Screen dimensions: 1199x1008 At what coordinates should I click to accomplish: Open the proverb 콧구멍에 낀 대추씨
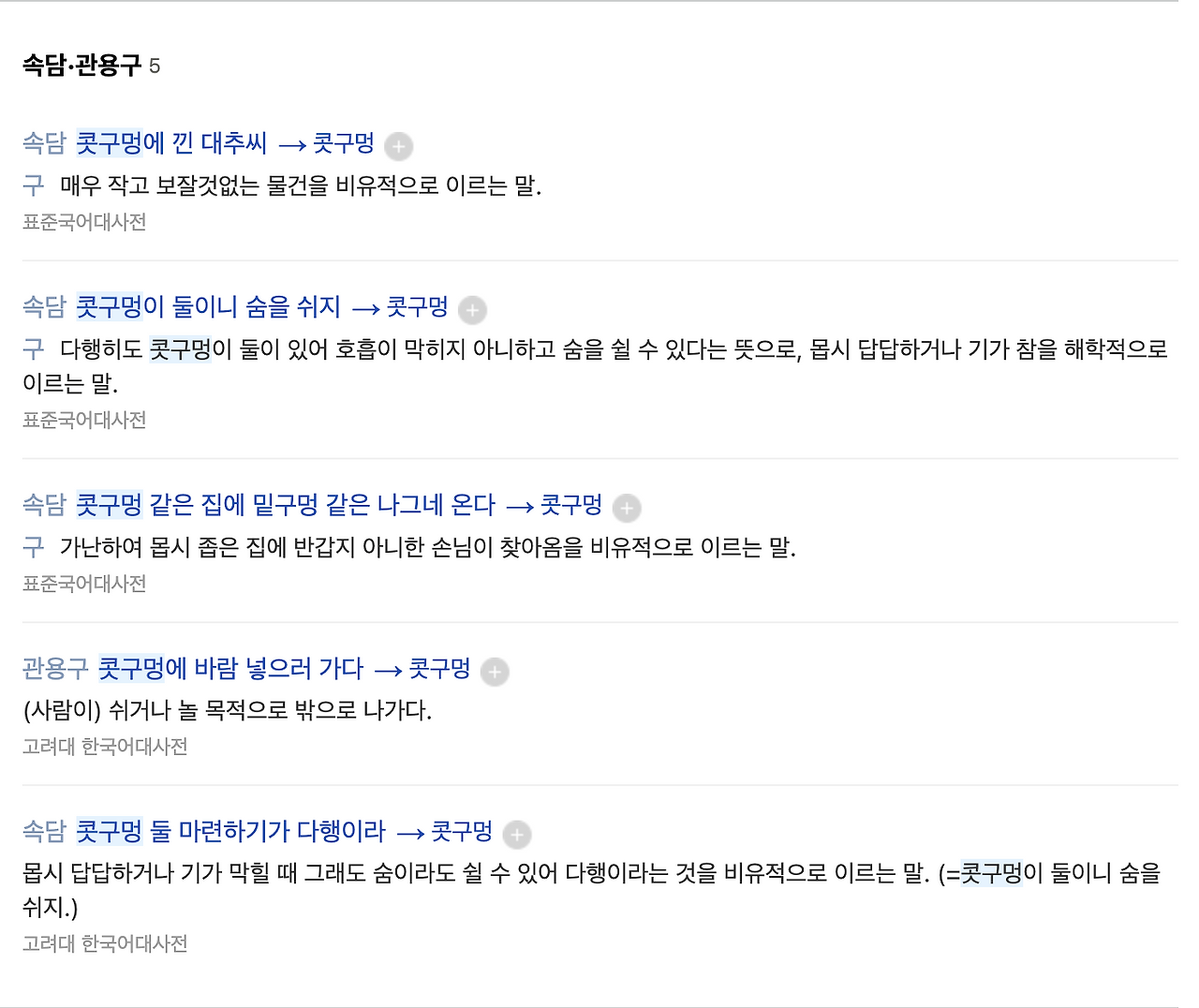point(171,143)
